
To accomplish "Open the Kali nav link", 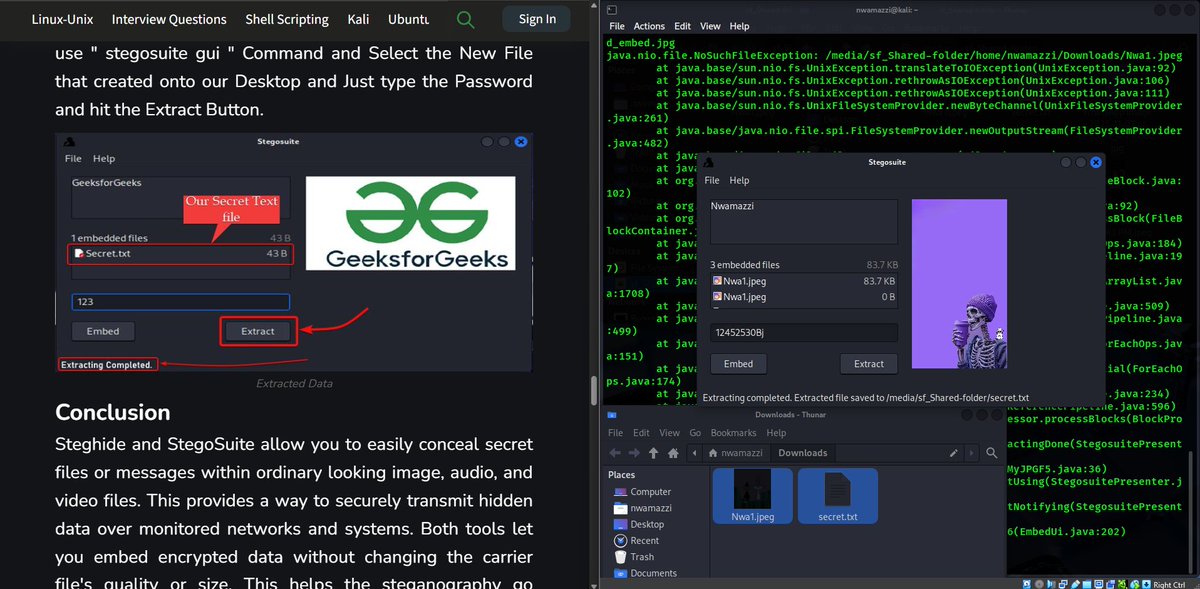I will coord(358,19).
